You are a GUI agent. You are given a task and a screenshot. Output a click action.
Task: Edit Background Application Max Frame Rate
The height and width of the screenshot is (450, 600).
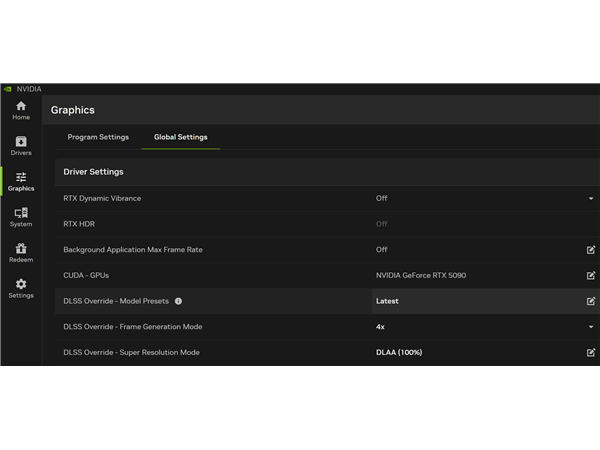(x=591, y=250)
